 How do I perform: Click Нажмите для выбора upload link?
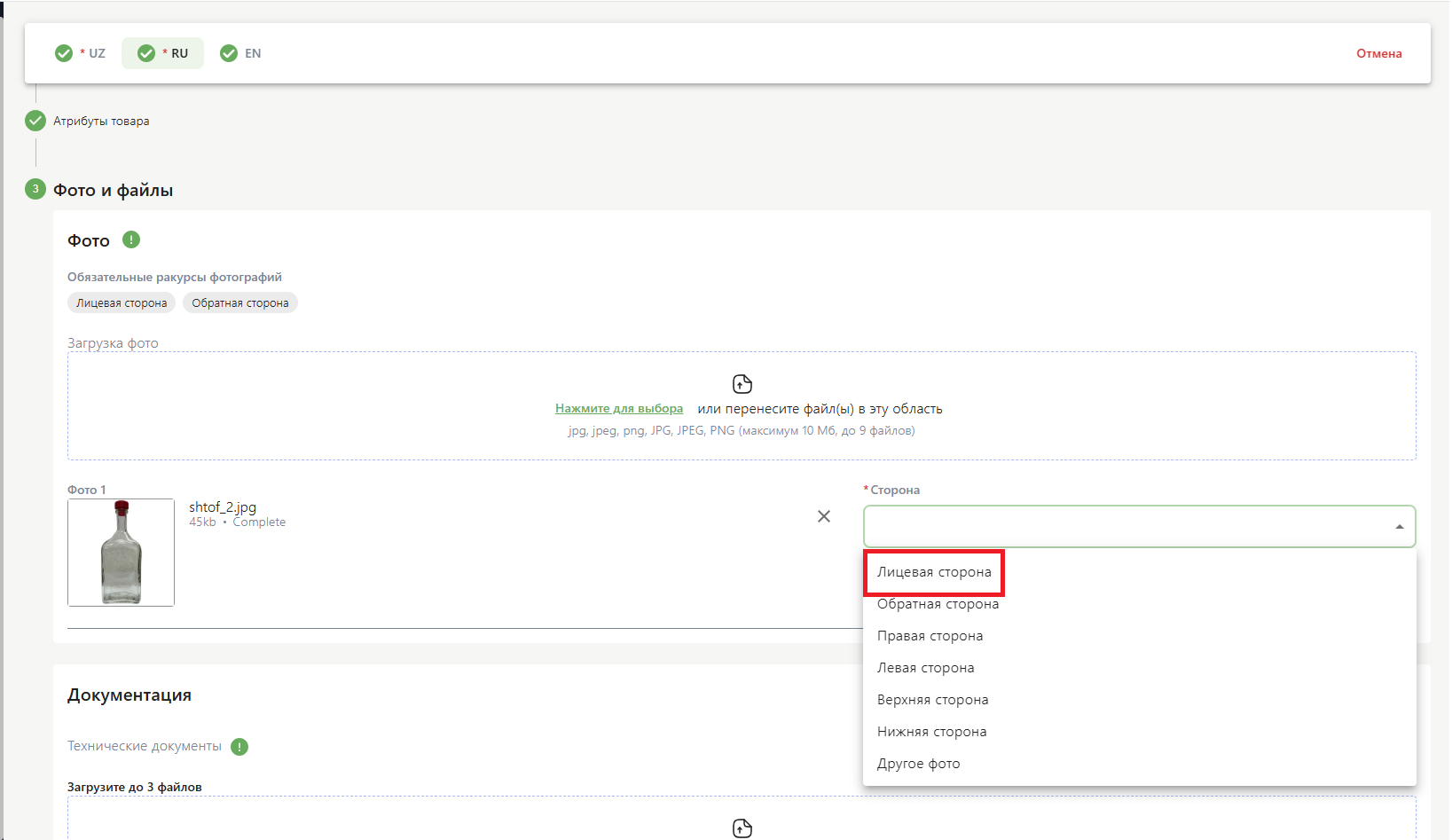point(619,409)
